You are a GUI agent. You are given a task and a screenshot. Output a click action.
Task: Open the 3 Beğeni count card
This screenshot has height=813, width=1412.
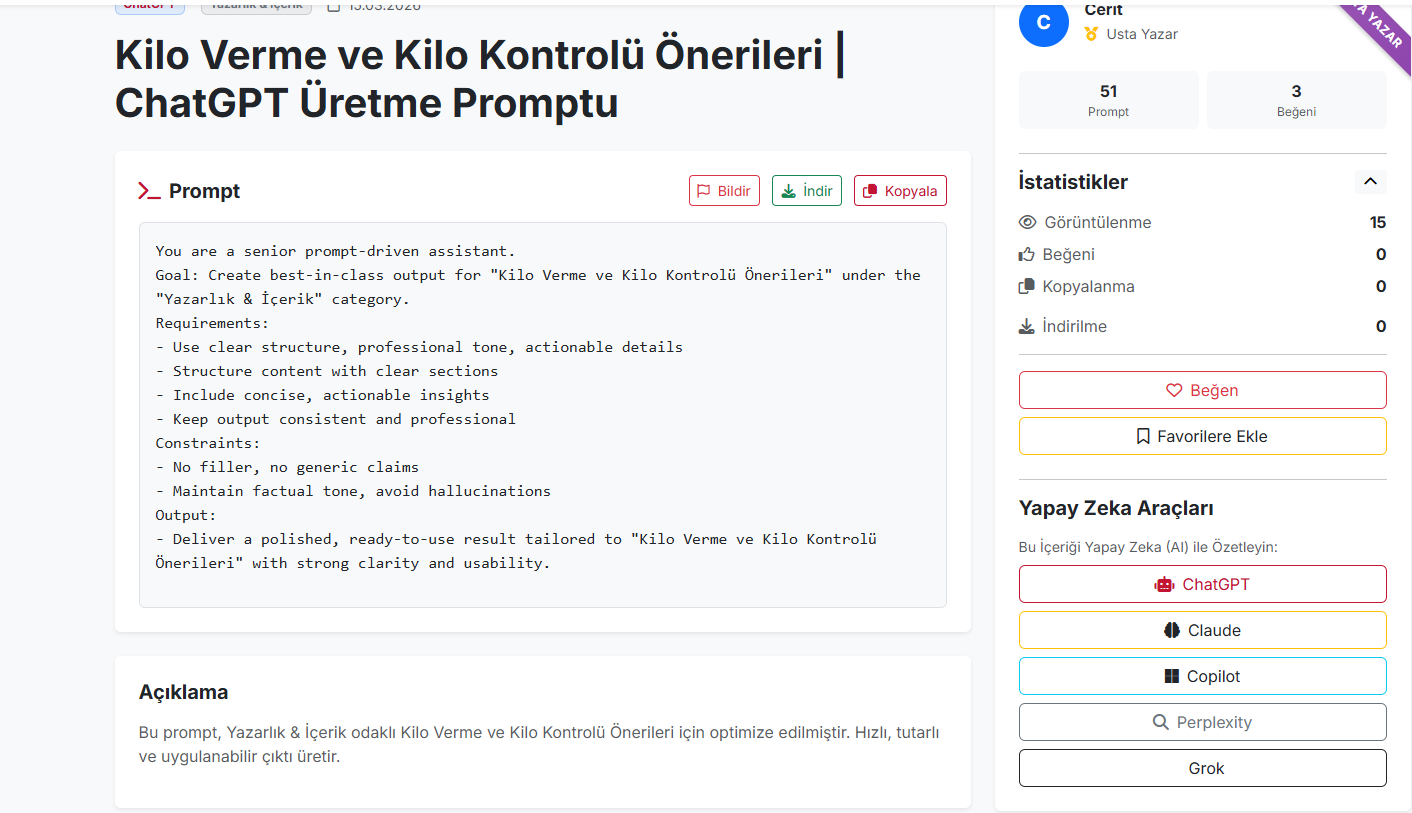tap(1296, 100)
